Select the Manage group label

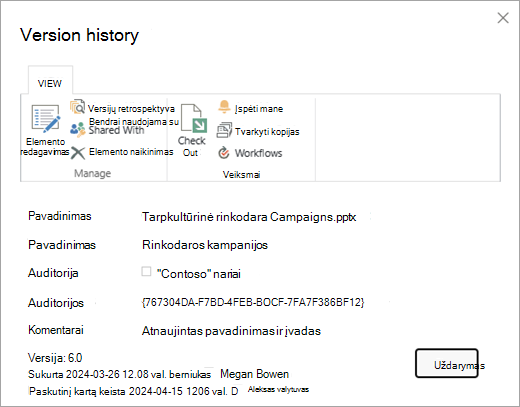92,173
